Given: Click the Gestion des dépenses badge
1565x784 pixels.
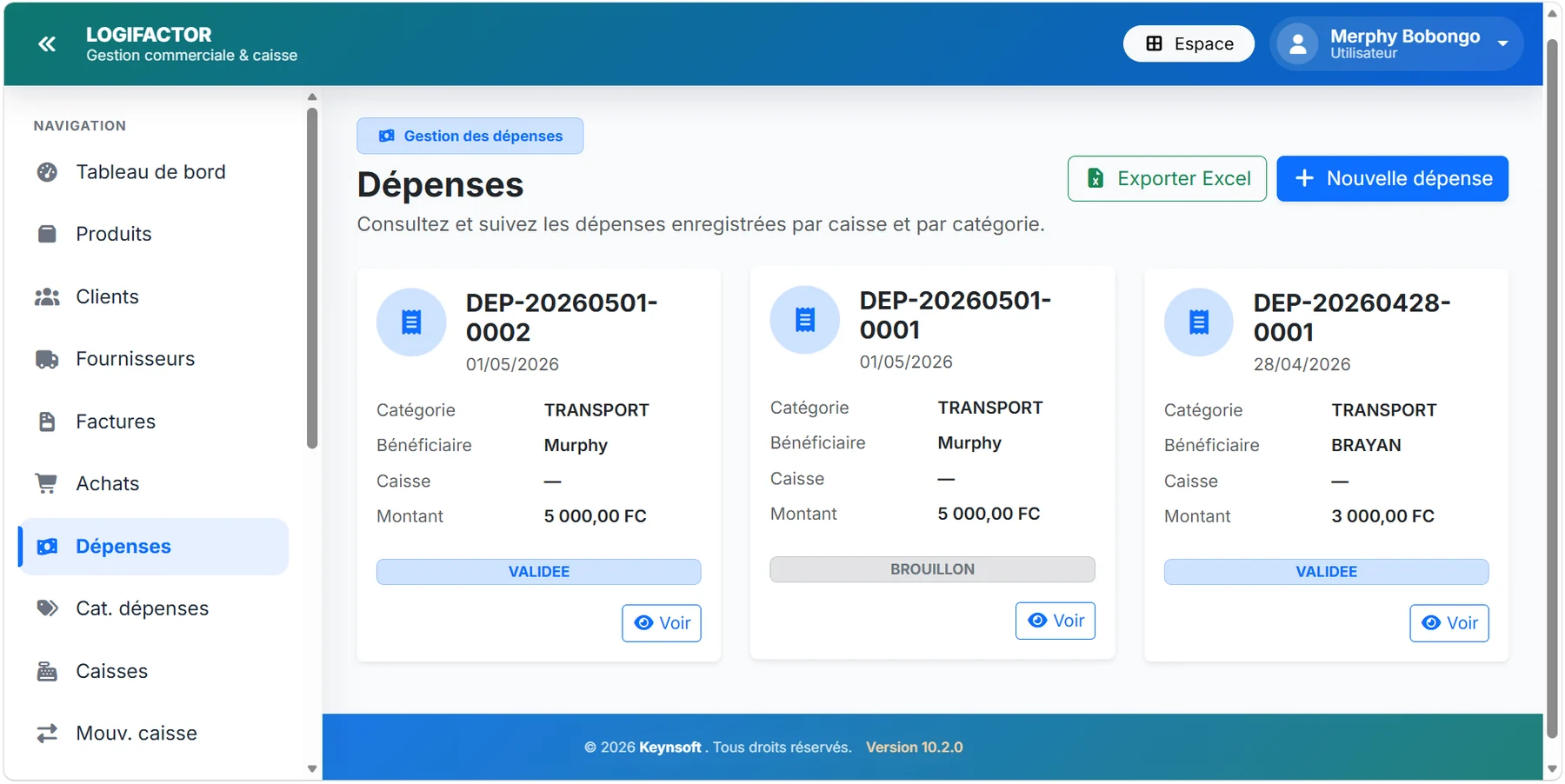Looking at the screenshot, I should (x=470, y=136).
